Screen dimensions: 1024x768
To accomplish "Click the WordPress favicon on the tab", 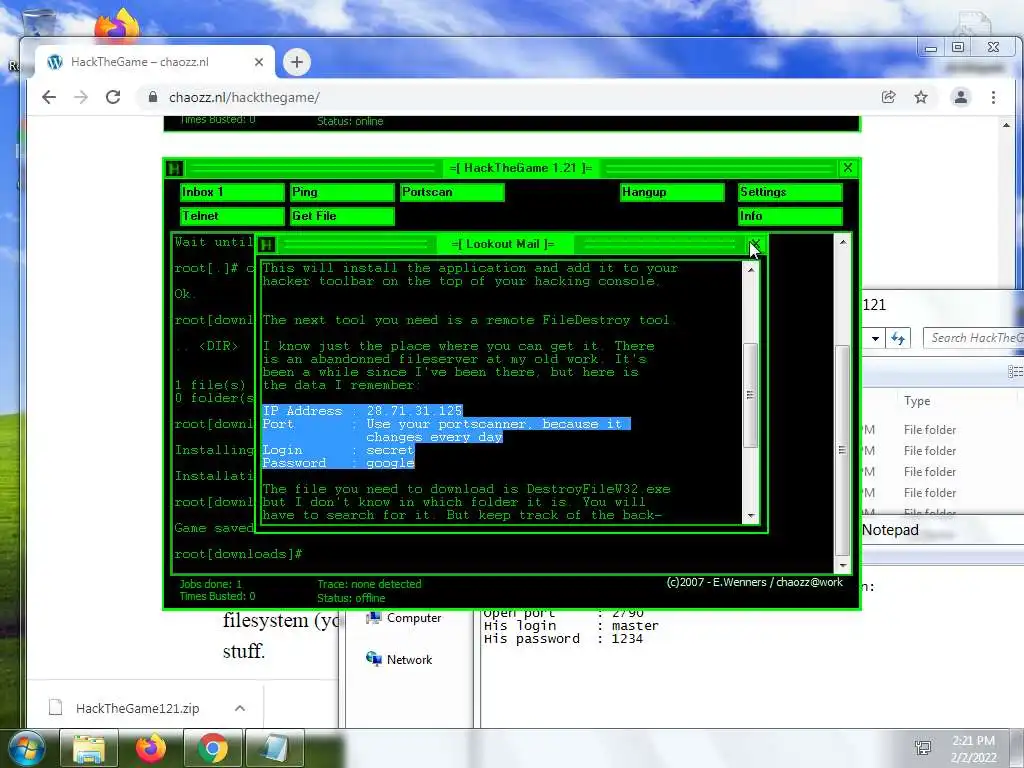I will (55, 62).
